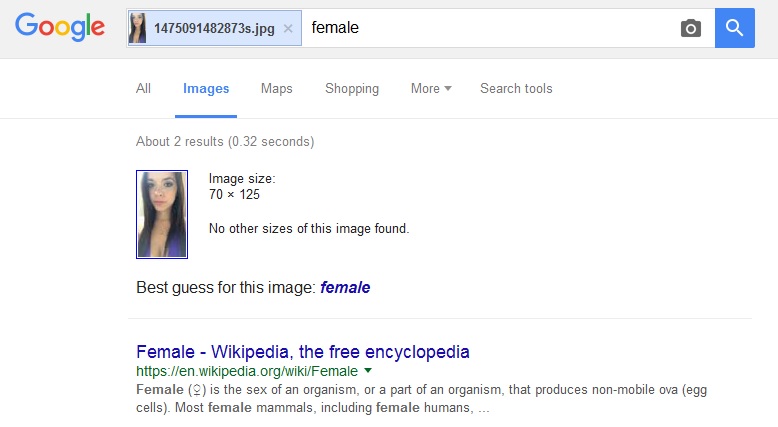
Task: Open Female - Wikipedia result title
Action: point(303,352)
